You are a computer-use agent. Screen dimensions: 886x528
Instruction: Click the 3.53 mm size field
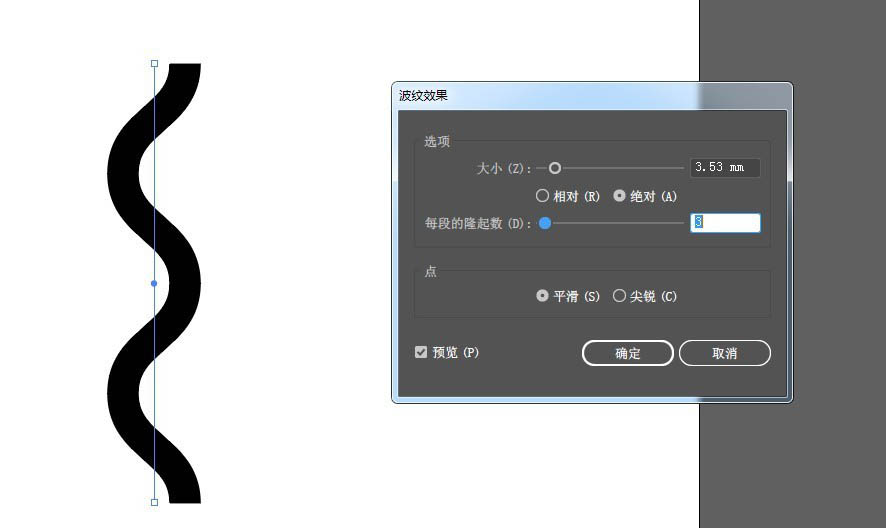(725, 167)
